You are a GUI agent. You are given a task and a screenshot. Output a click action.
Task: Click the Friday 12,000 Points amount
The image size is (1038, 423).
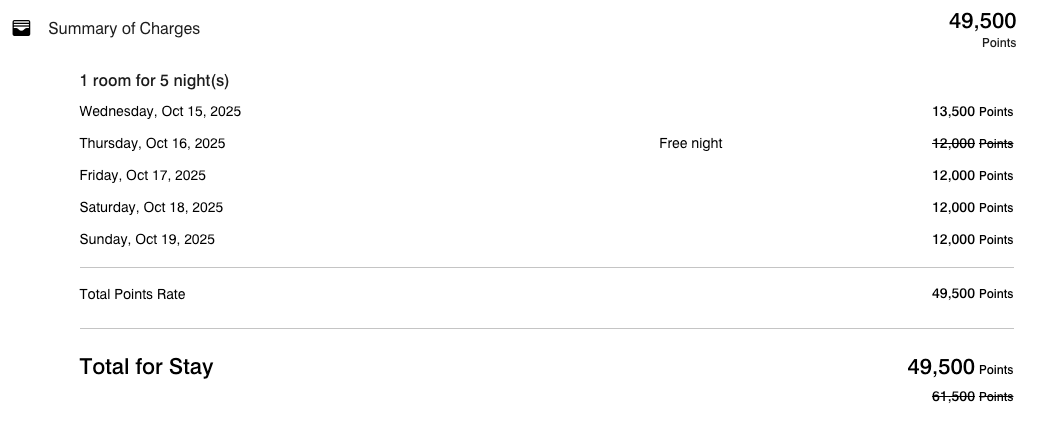972,175
